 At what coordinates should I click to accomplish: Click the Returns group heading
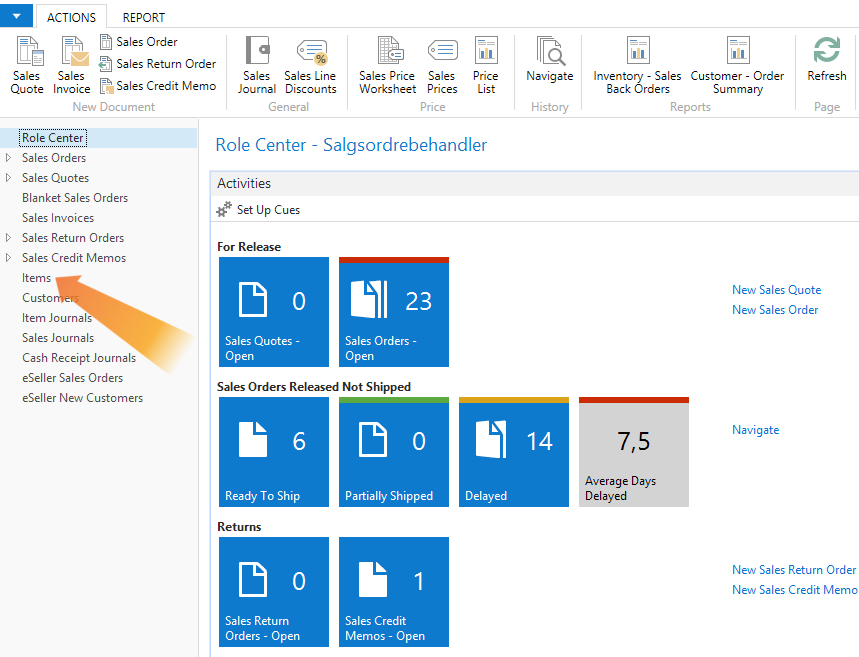tap(239, 527)
